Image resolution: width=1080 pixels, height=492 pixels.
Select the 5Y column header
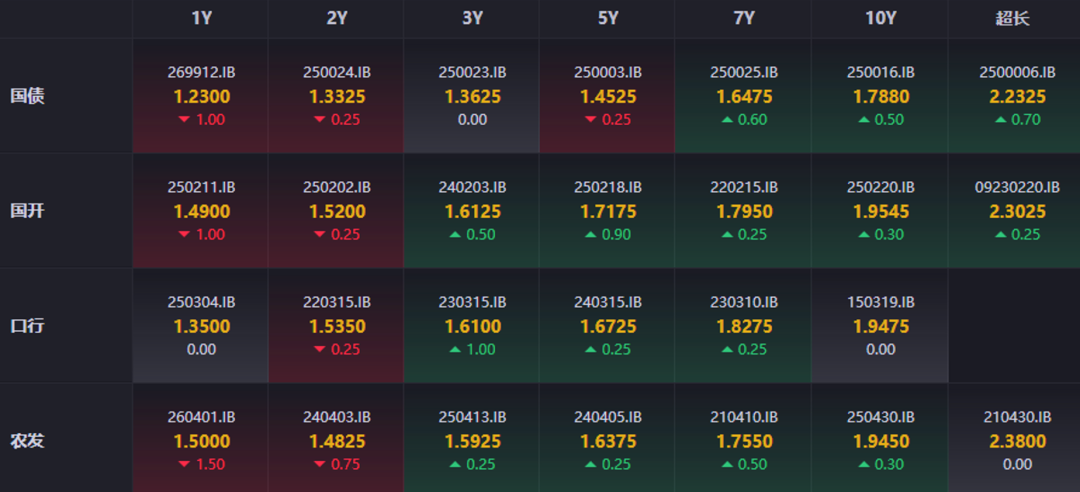pyautogui.click(x=608, y=18)
